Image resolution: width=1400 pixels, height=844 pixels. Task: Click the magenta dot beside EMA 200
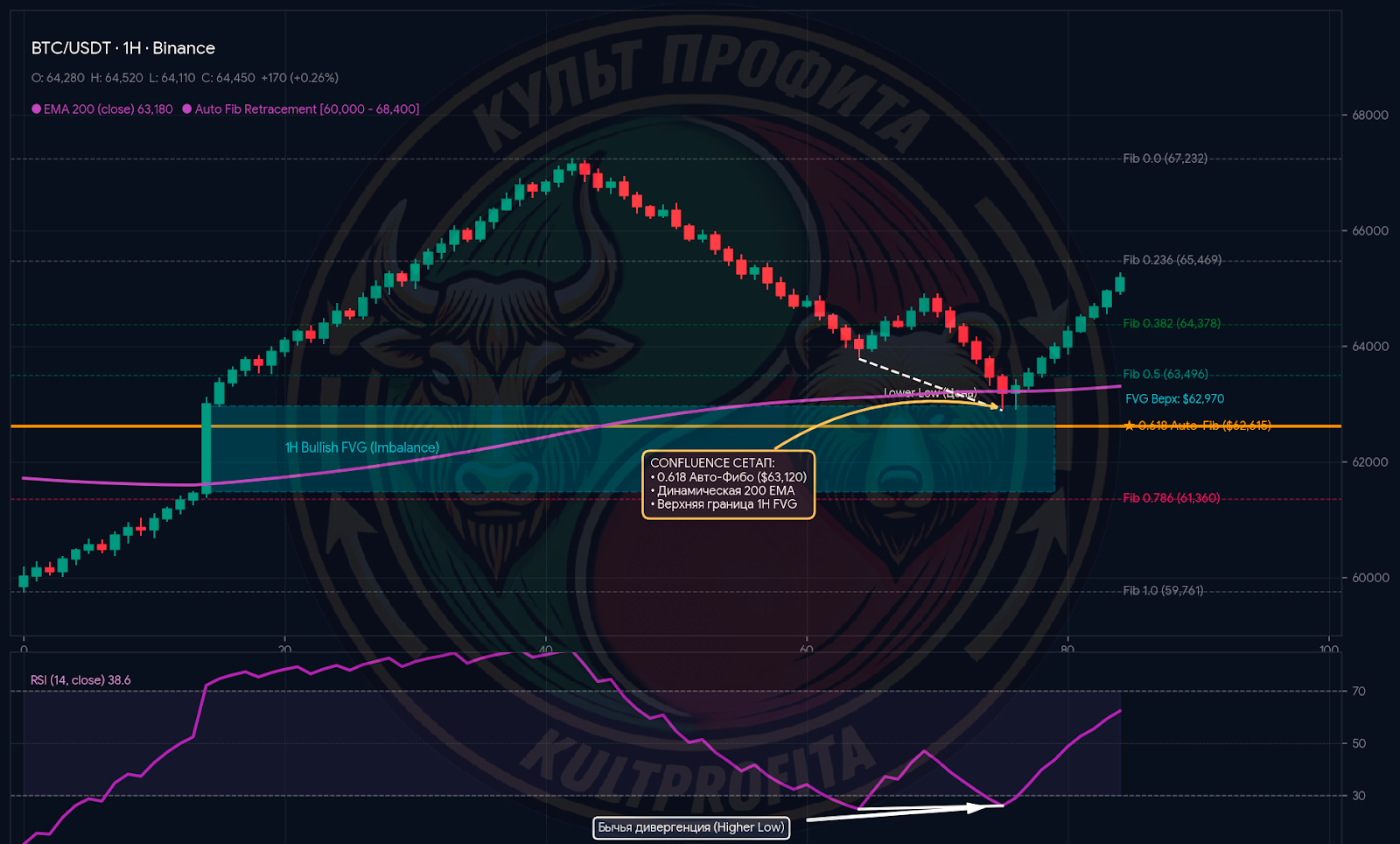[37, 109]
